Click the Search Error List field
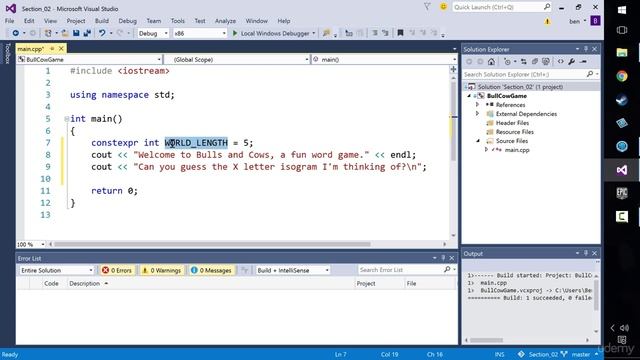640x360 pixels. (x=407, y=270)
